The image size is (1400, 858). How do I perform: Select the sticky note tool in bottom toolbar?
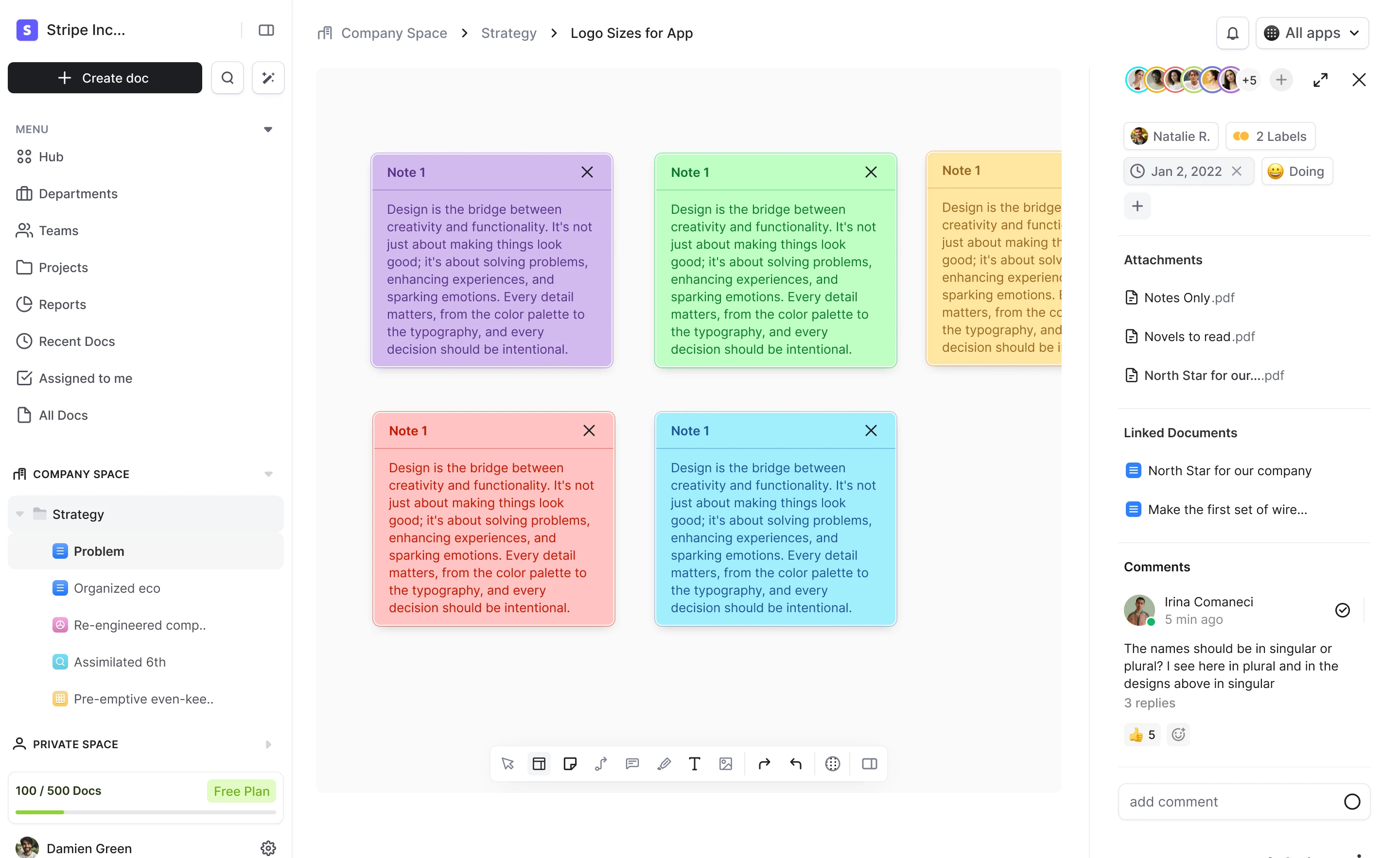point(570,764)
